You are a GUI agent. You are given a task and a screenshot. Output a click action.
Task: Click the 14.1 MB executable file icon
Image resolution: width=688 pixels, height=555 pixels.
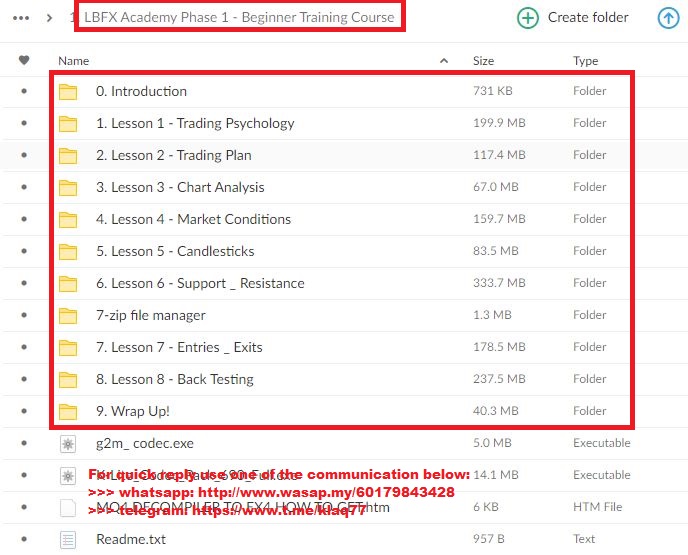pyautogui.click(x=68, y=476)
